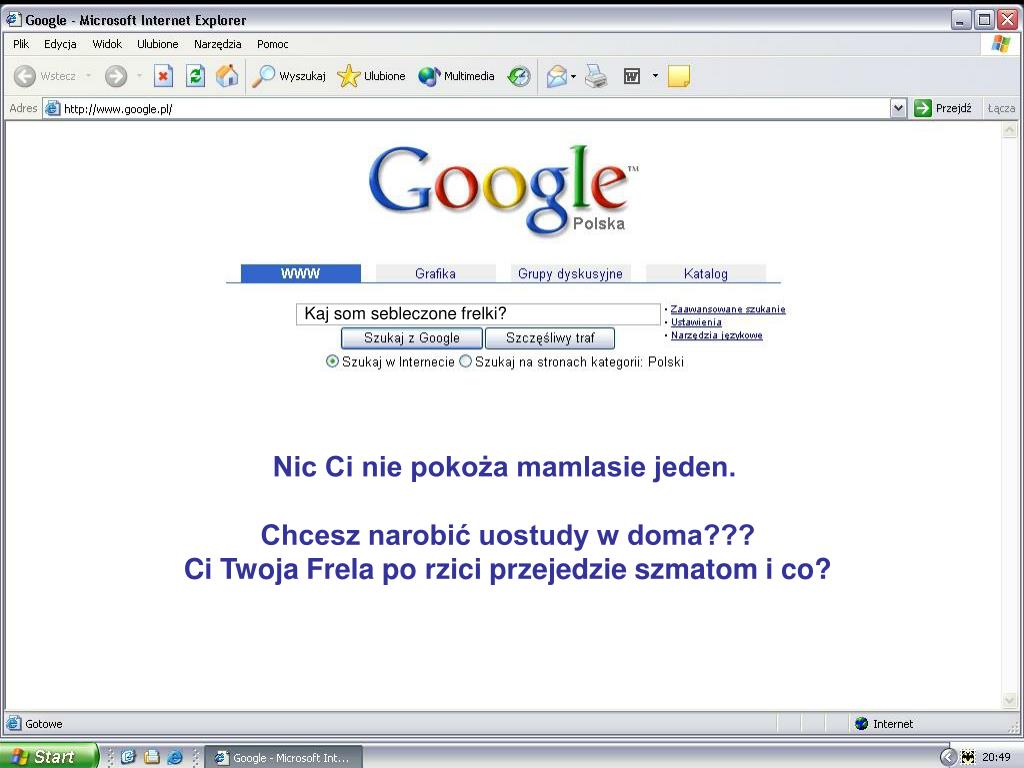Click the Google search input field

pos(478,313)
